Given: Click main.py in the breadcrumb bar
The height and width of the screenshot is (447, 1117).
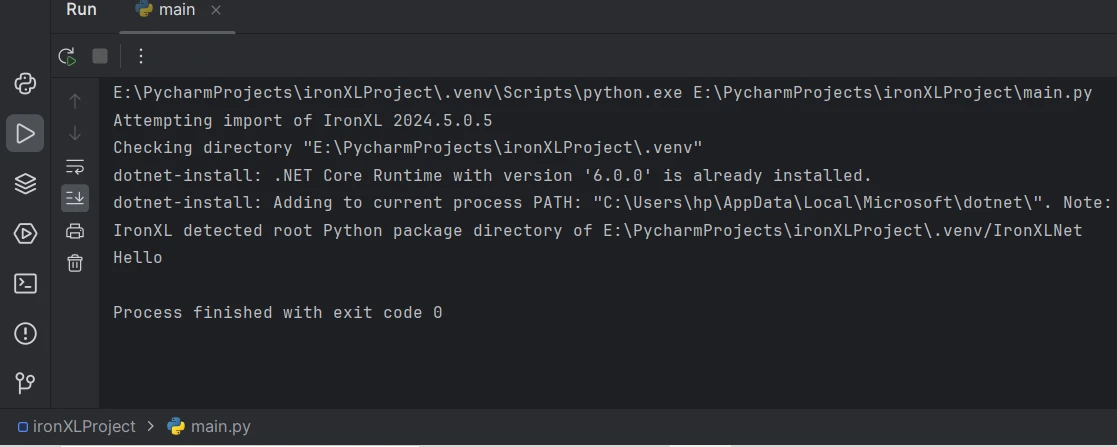Looking at the screenshot, I should pyautogui.click(x=220, y=426).
